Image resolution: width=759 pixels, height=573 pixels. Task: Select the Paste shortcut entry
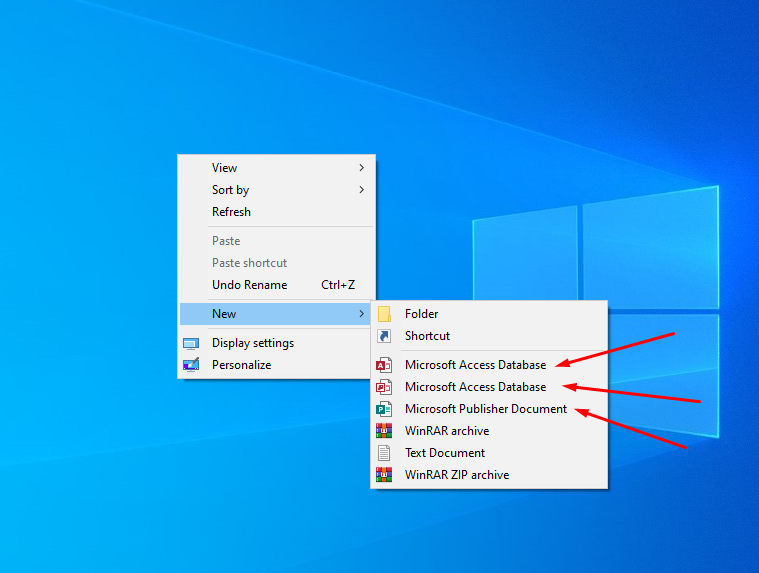[276, 263]
